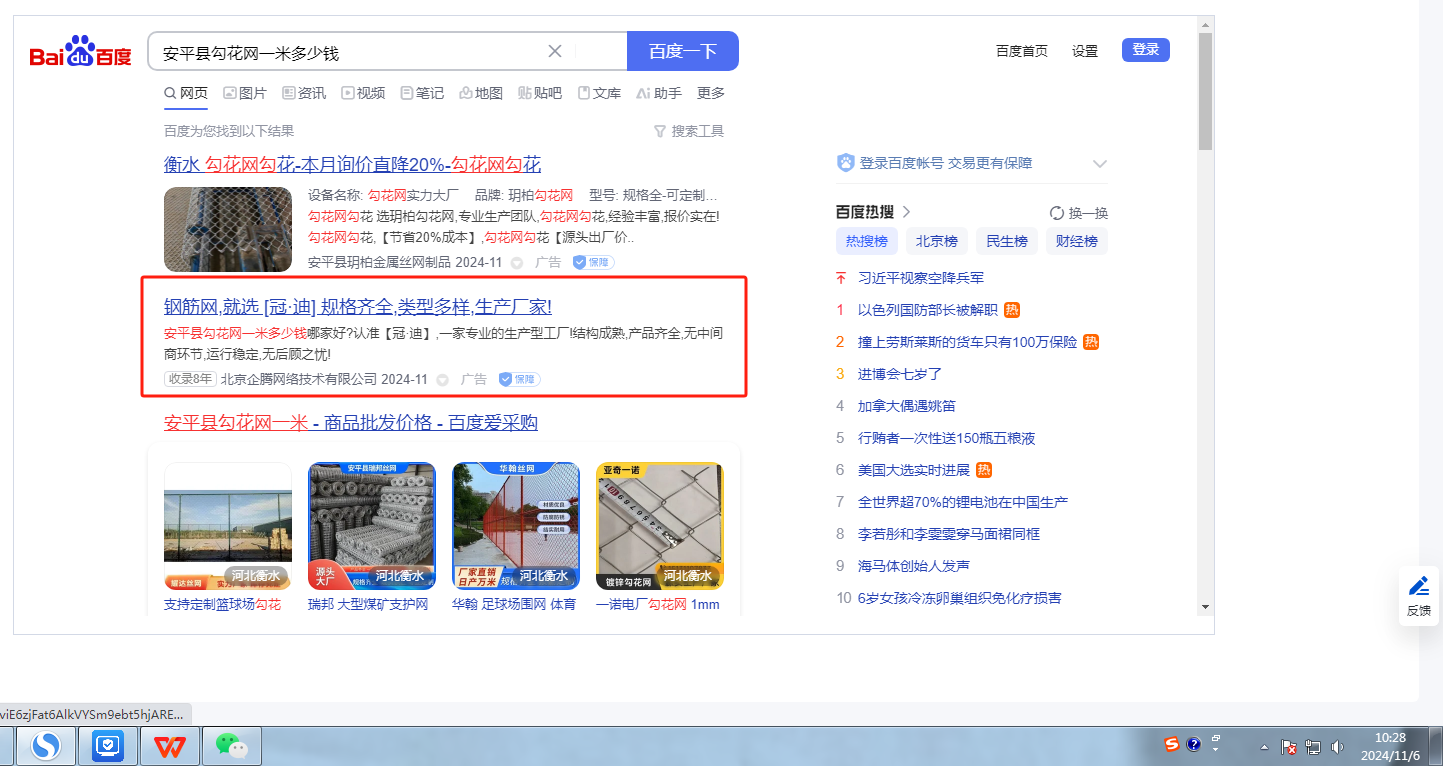Open WPS Office from the taskbar
1443x766 pixels.
pyautogui.click(x=169, y=746)
